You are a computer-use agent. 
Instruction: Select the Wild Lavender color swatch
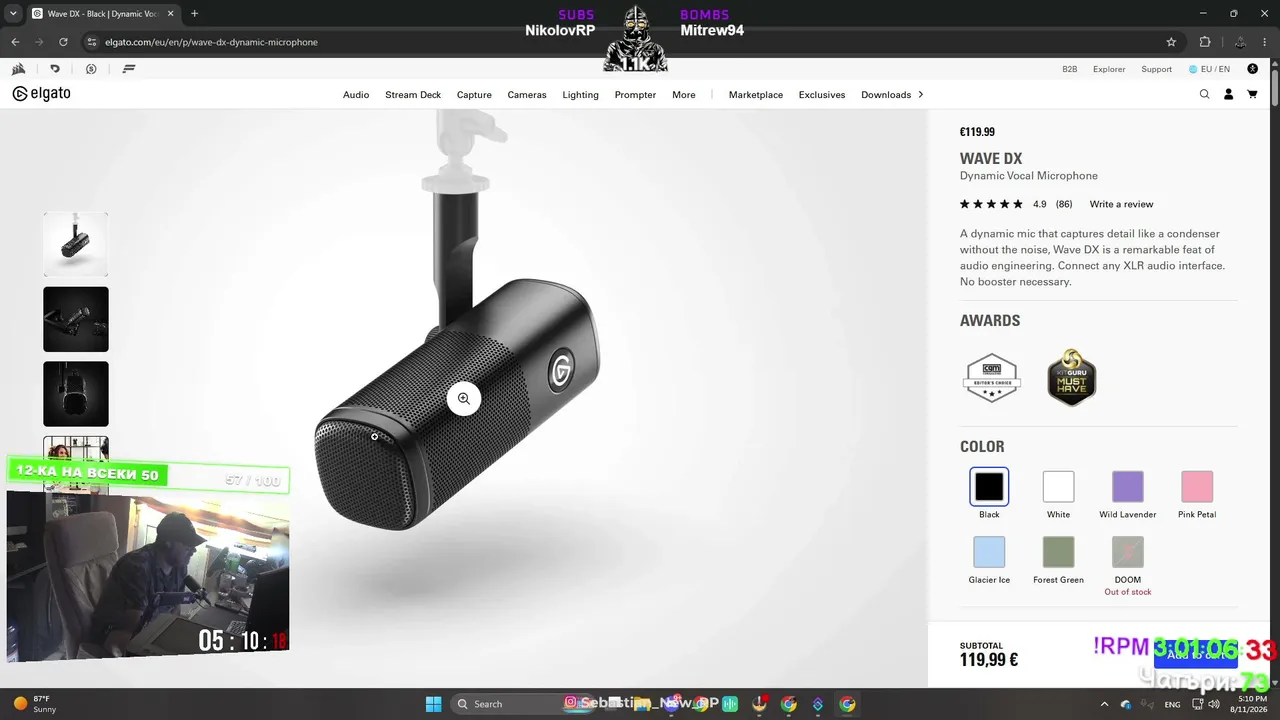[1128, 487]
